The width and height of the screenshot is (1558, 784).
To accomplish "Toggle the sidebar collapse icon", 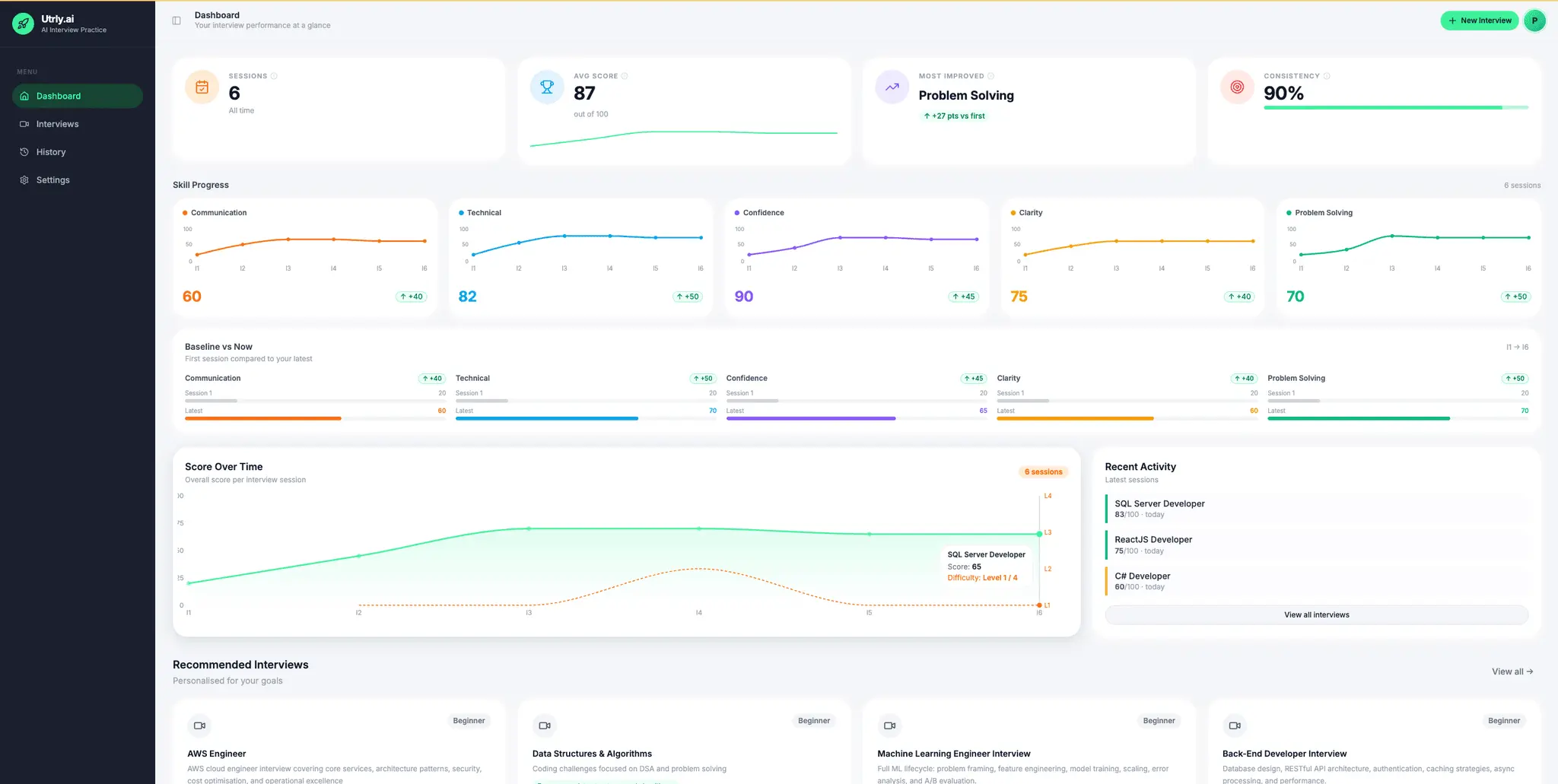I will [x=176, y=21].
